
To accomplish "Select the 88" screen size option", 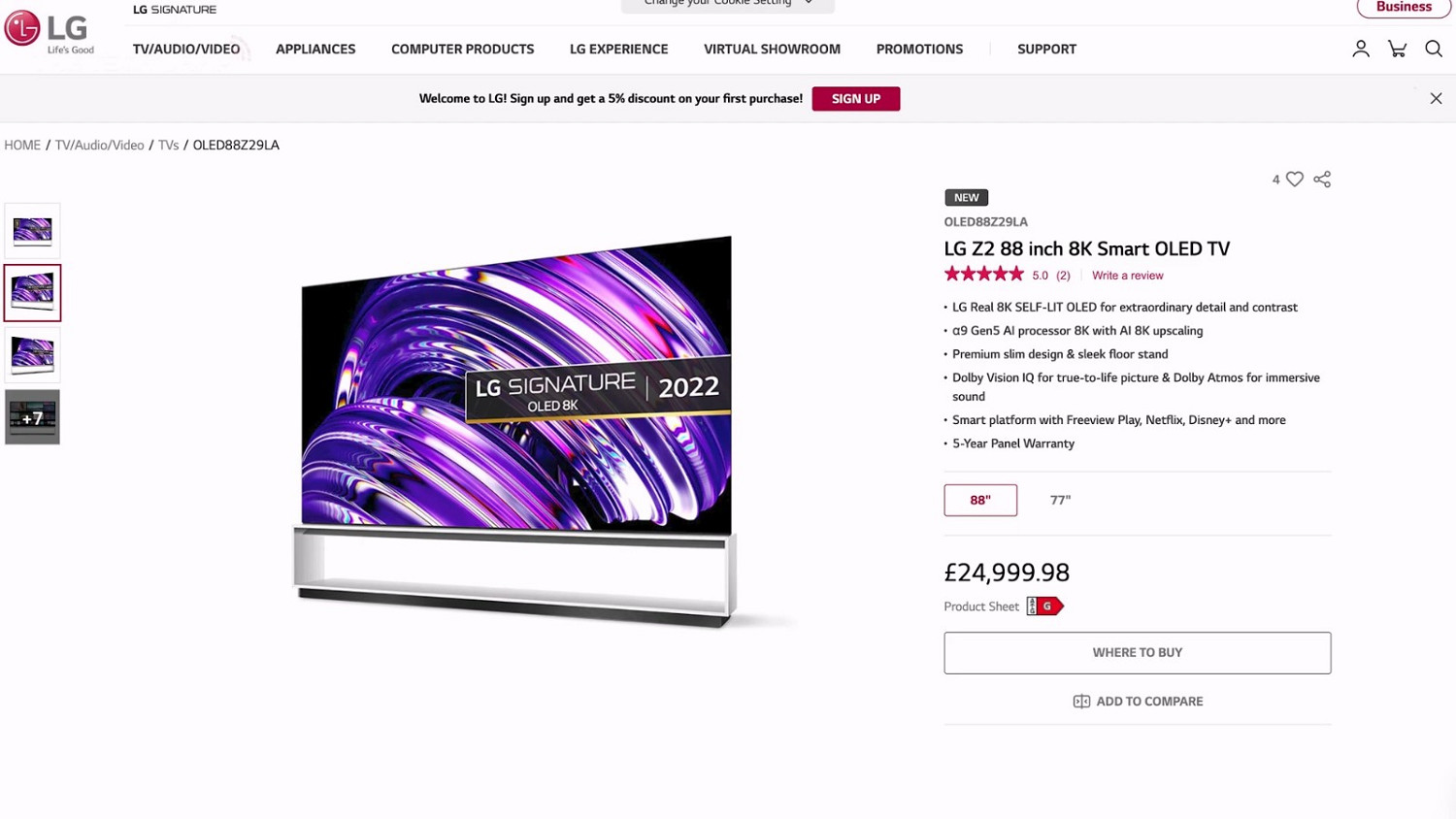I will tap(980, 500).
